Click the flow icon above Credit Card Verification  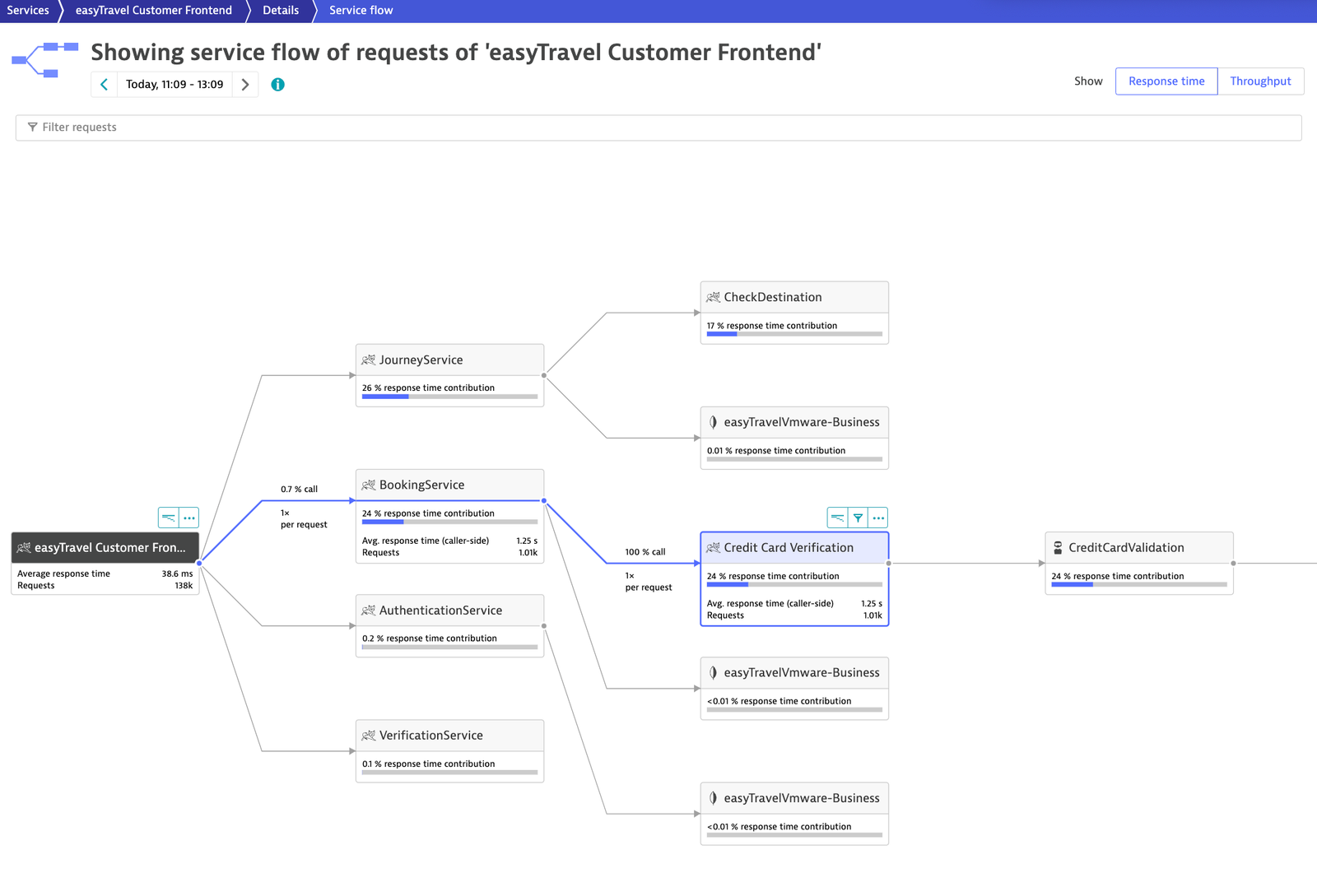[838, 518]
